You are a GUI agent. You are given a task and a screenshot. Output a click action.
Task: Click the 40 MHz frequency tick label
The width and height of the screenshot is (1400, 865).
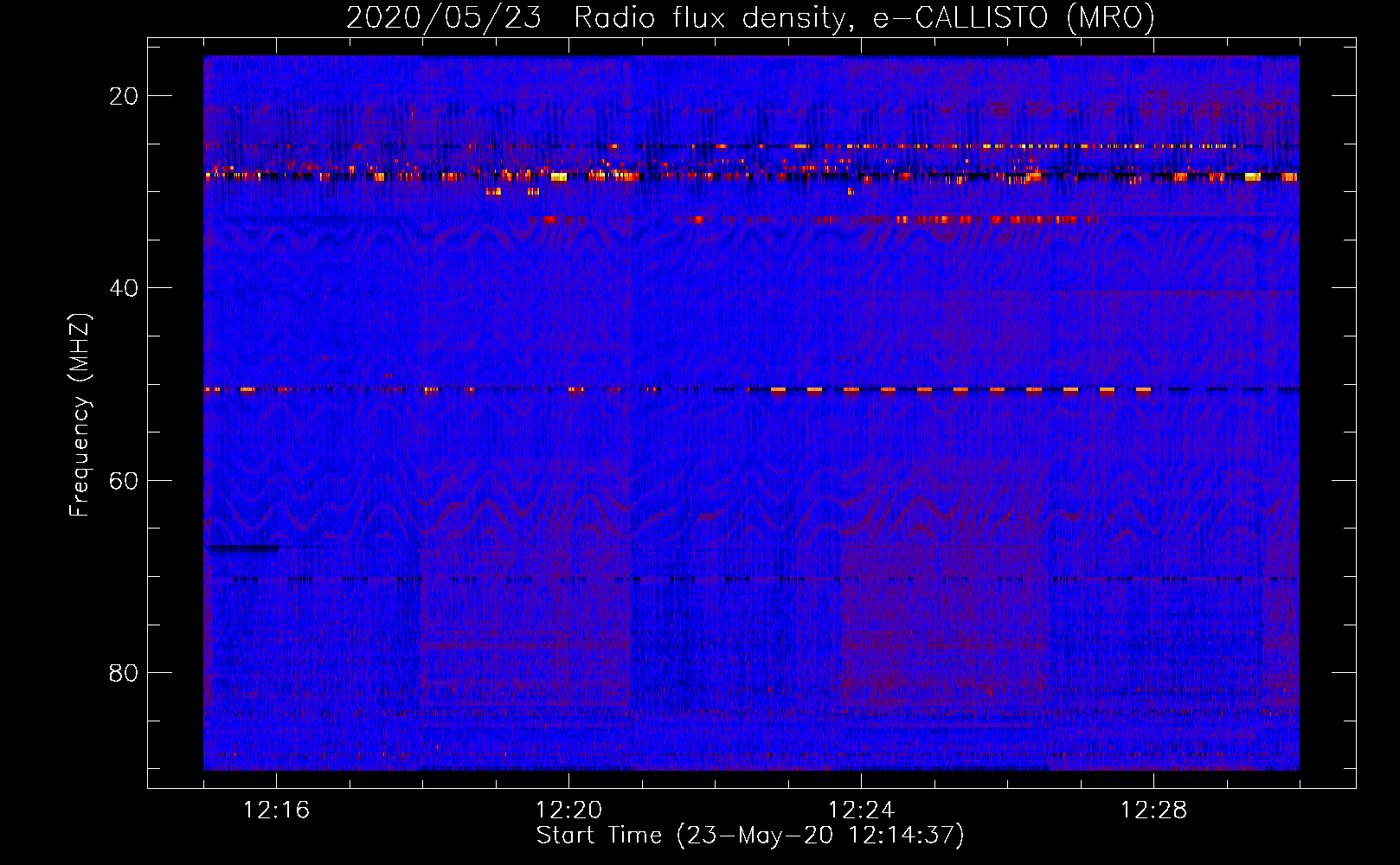[124, 288]
